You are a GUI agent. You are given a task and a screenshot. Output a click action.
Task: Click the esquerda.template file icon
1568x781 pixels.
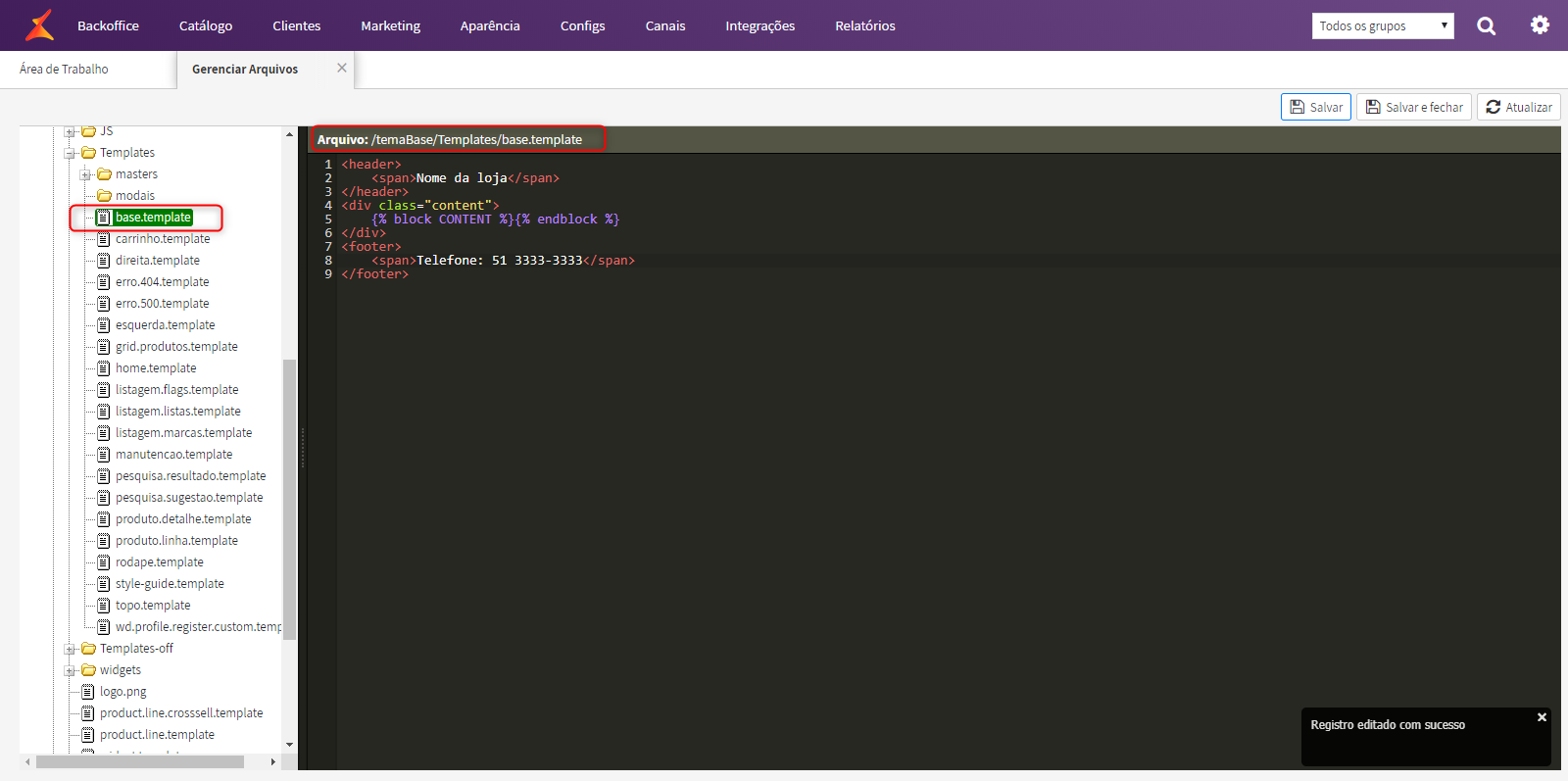pos(104,325)
